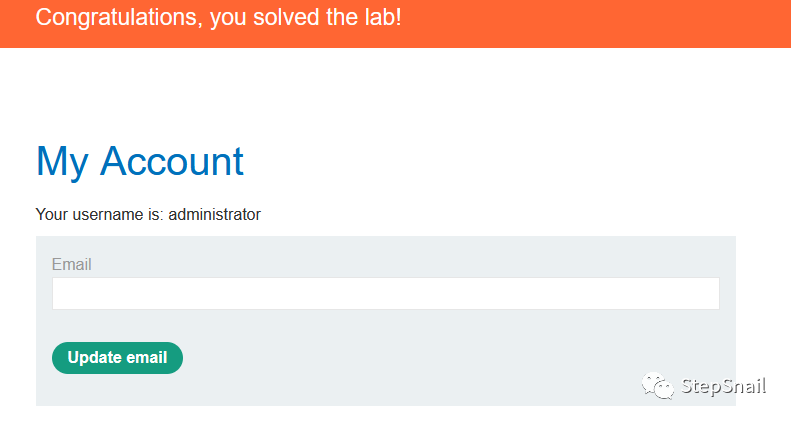The height and width of the screenshot is (422, 791).
Task: Click the Email field label
Action: pyautogui.click(x=72, y=265)
